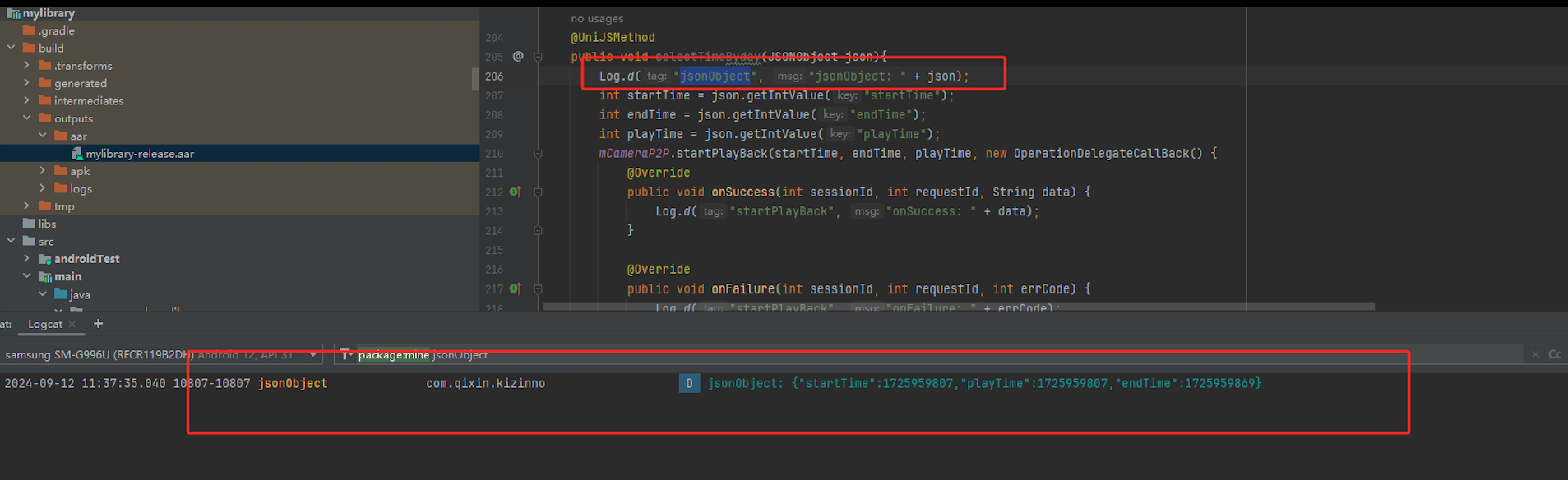This screenshot has width=1568, height=480.
Task: Click the @ gutter icon on line 205
Action: pyautogui.click(x=518, y=57)
